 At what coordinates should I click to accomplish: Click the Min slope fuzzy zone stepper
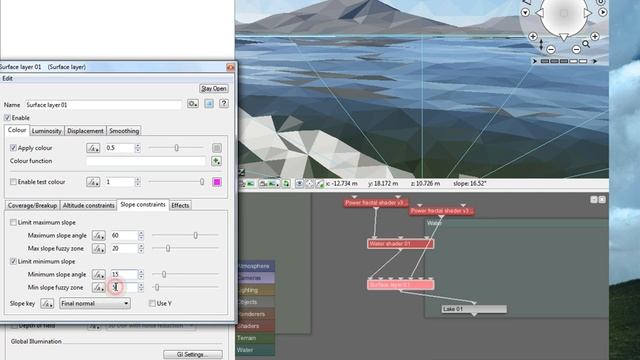(x=141, y=288)
